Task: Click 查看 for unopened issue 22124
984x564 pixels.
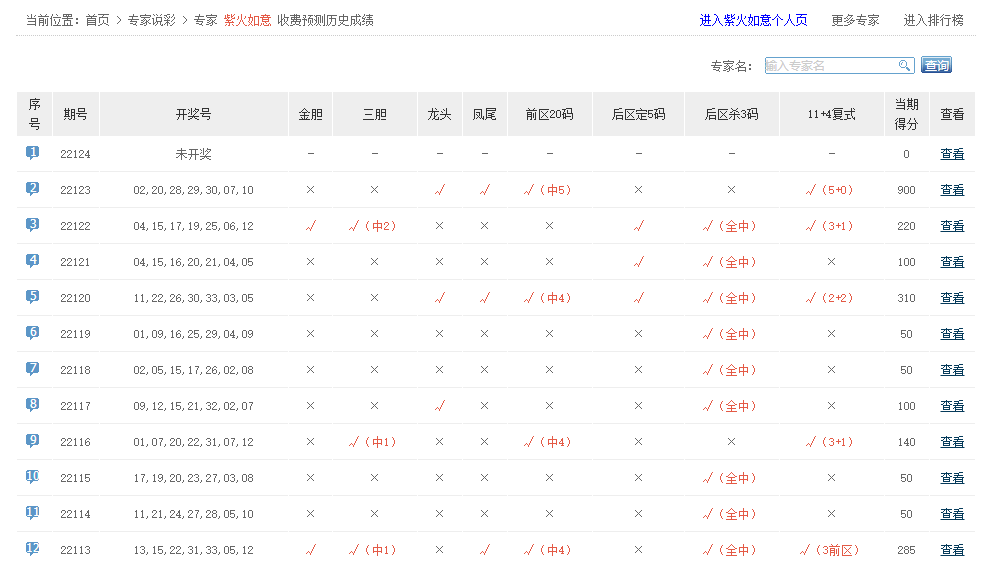Action: (x=952, y=154)
